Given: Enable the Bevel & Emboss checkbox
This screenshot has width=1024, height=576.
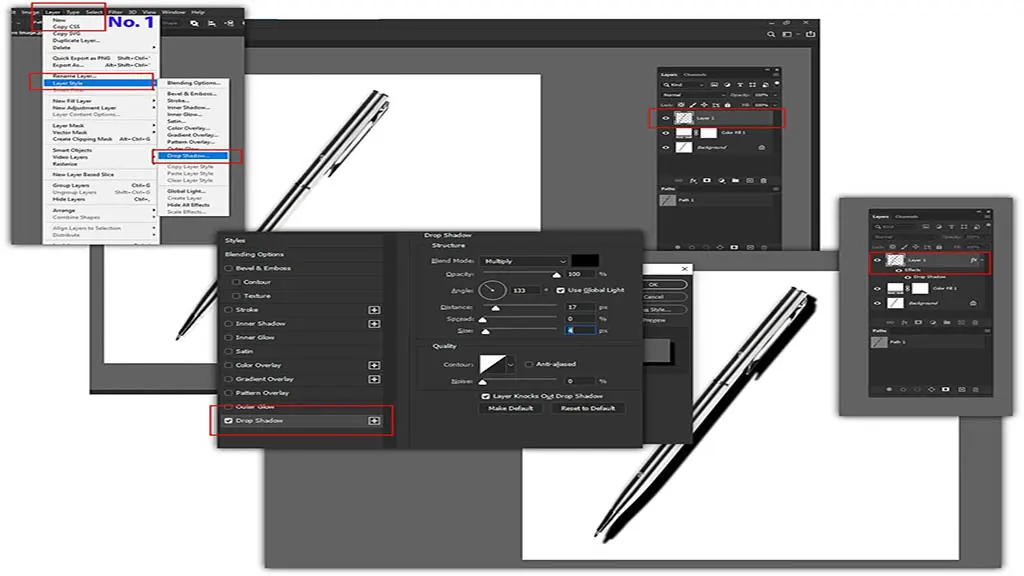Looking at the screenshot, I should pyautogui.click(x=229, y=268).
